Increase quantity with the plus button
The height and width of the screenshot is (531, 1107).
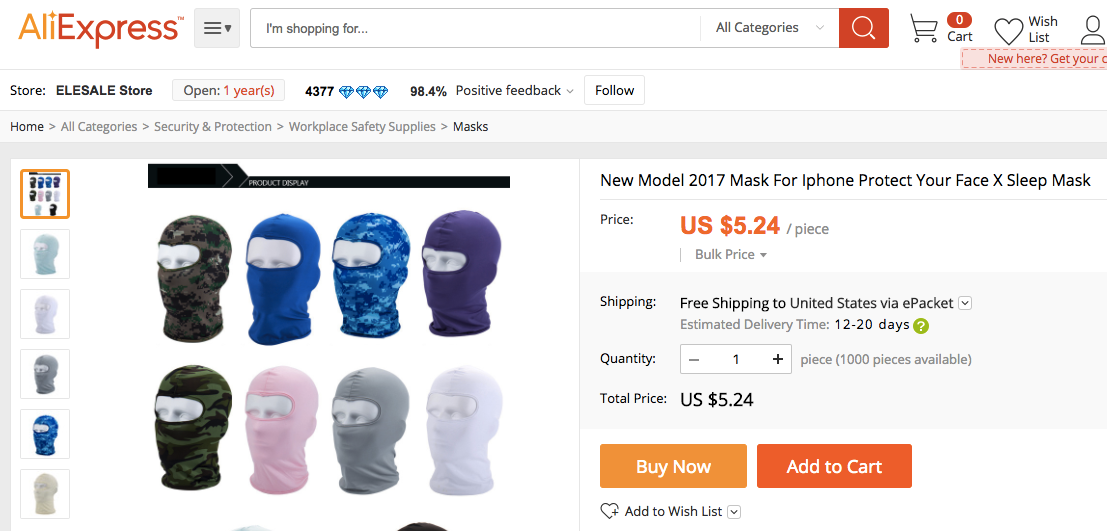[x=777, y=359]
